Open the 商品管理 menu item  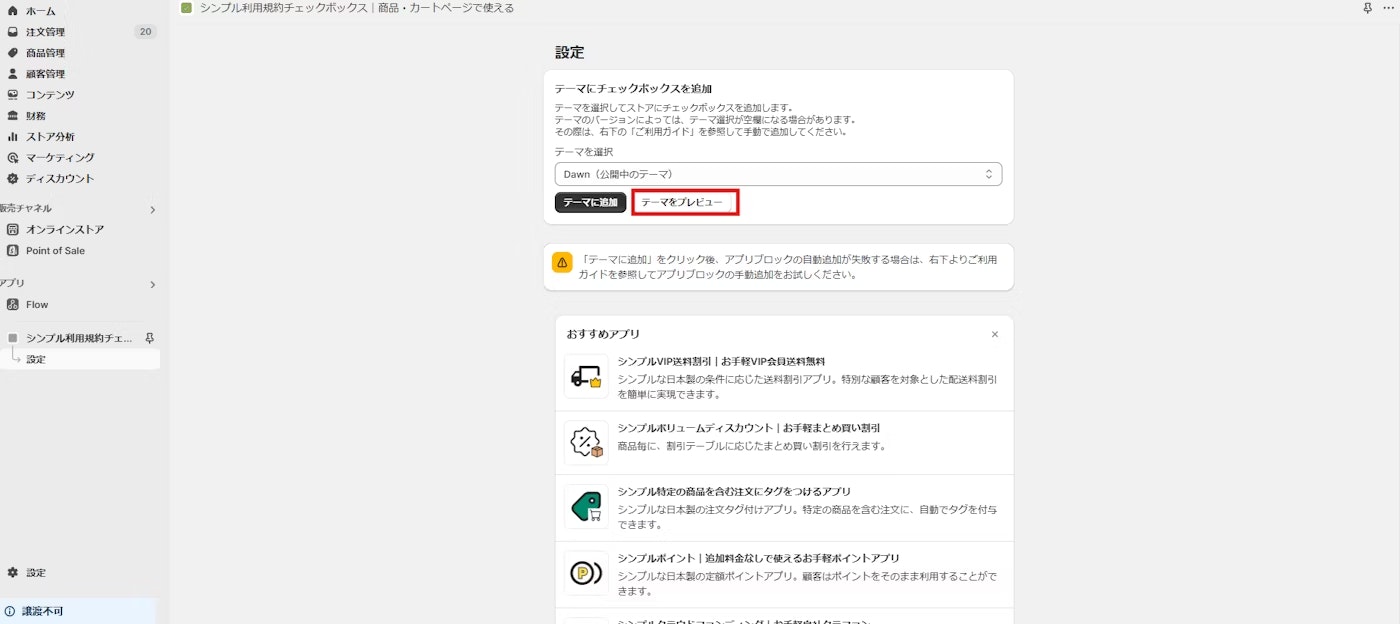(50, 52)
